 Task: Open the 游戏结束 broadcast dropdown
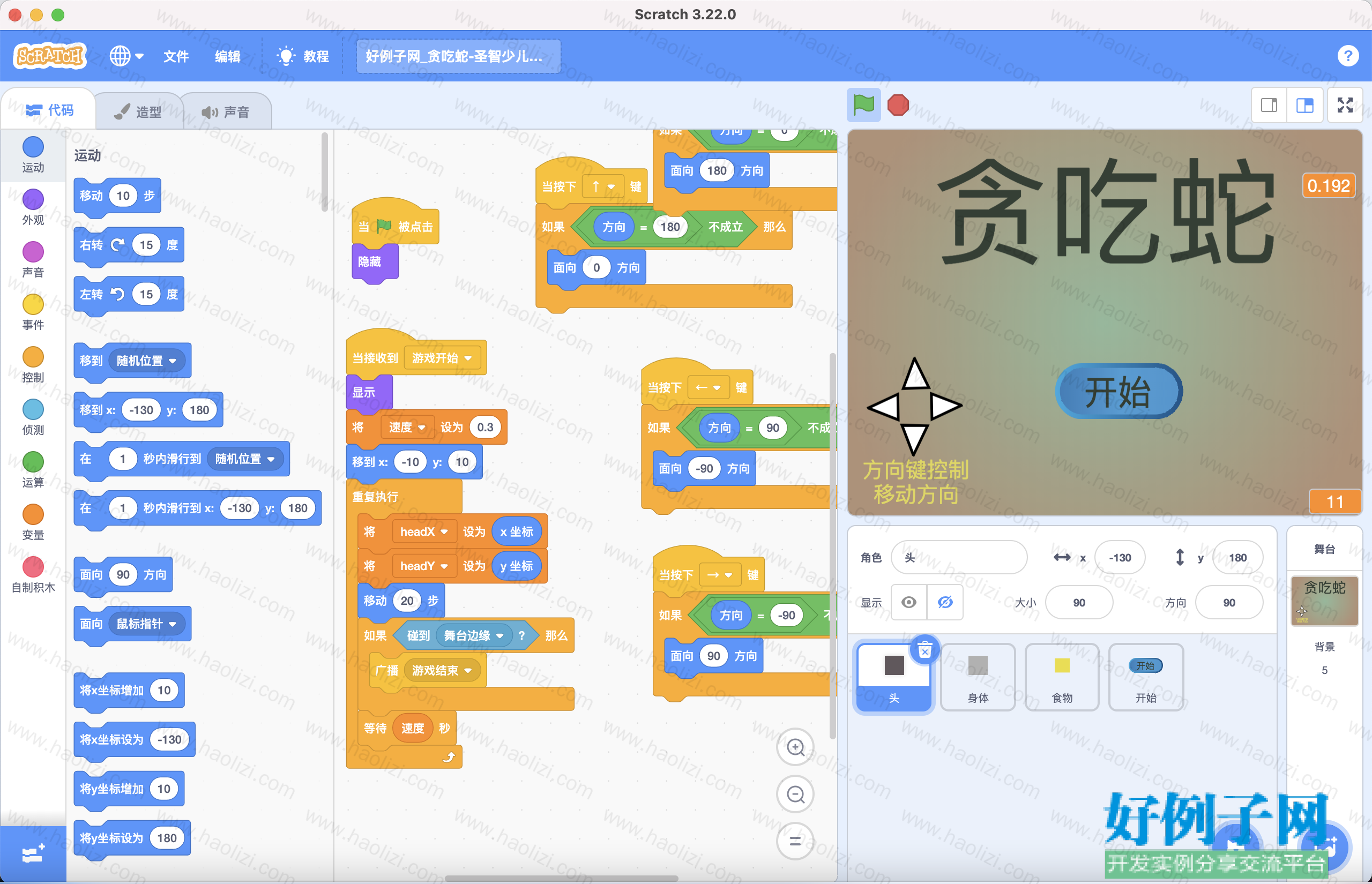coord(442,670)
